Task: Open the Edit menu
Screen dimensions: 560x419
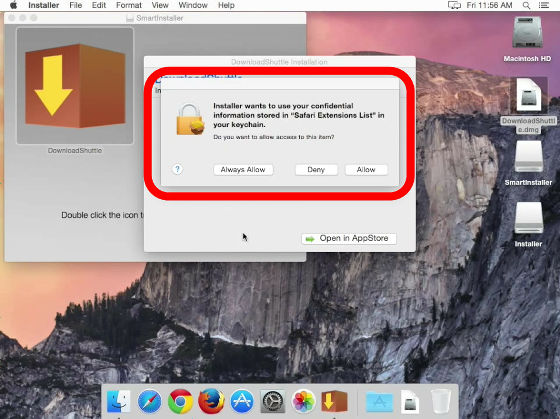Action: coord(99,5)
